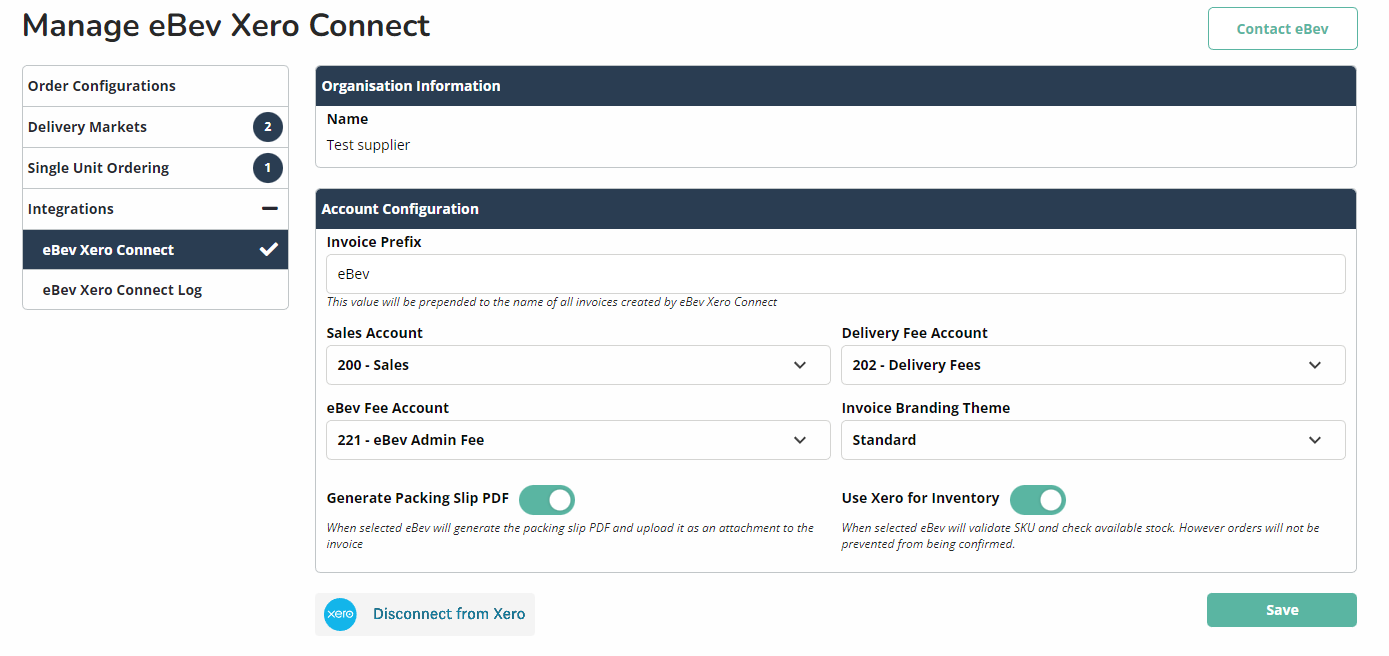Viewport: 1389px width, 656px height.
Task: Open the Delivery Fee Account dropdown
Action: pyautogui.click(x=1093, y=365)
